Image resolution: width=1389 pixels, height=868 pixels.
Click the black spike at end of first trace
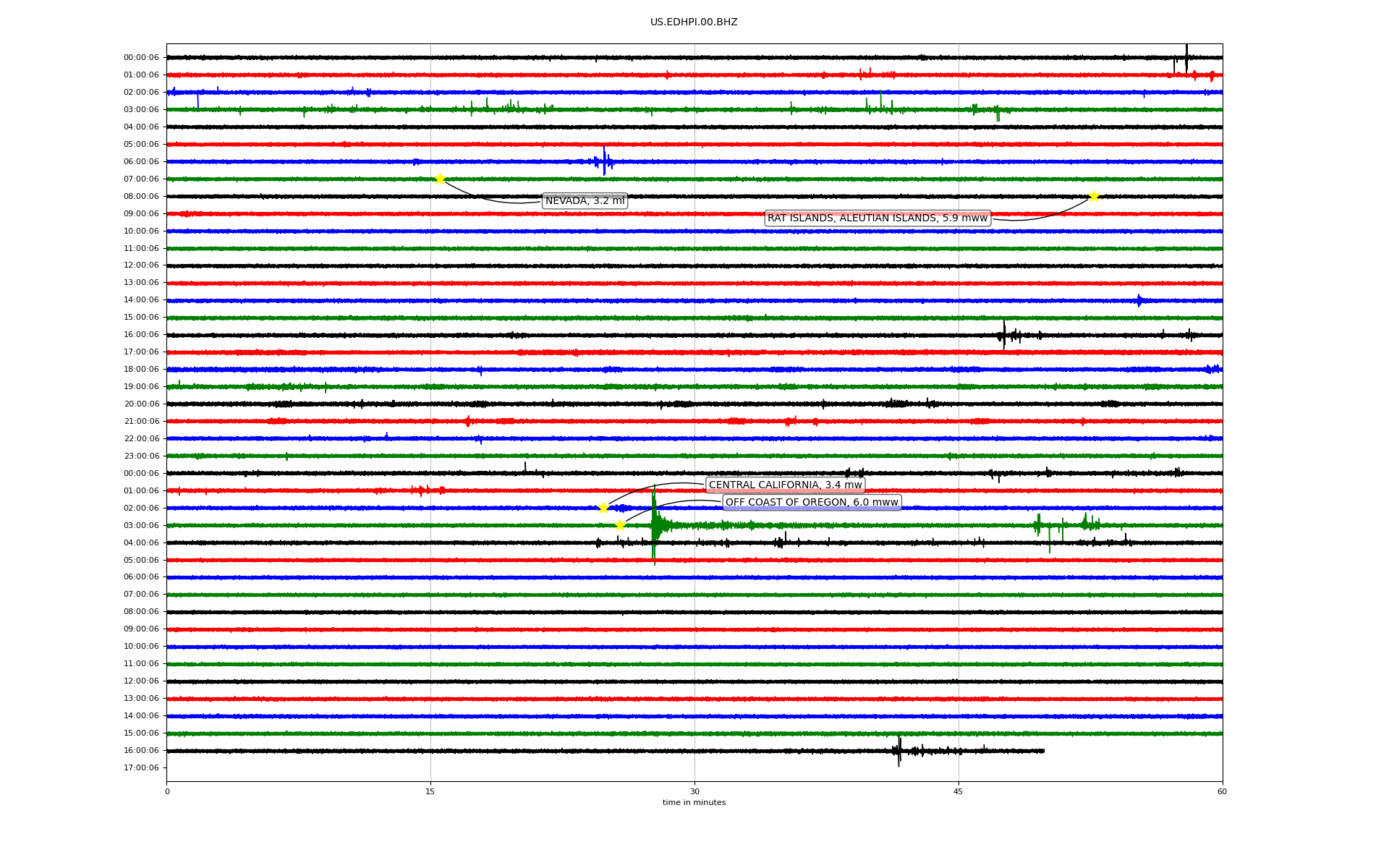pyautogui.click(x=1186, y=56)
